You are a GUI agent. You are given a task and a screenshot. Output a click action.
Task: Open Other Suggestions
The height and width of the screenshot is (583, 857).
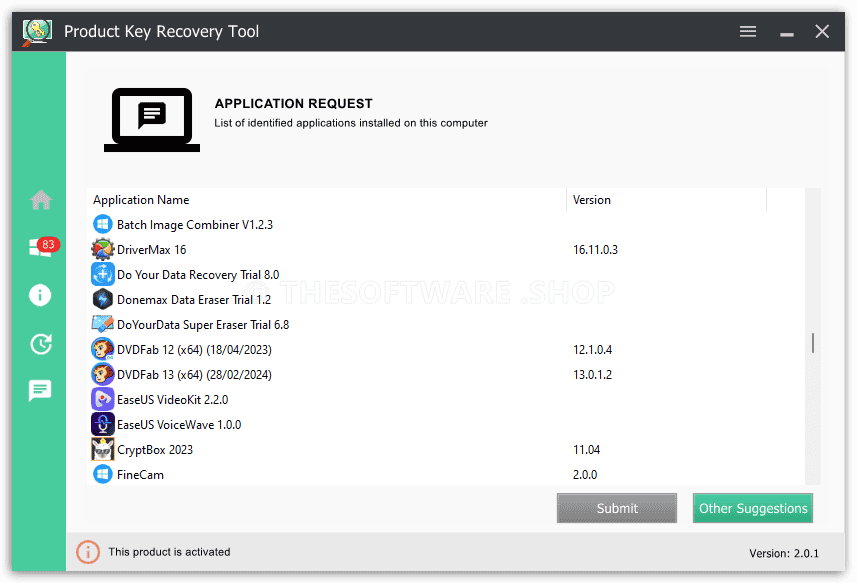(753, 508)
